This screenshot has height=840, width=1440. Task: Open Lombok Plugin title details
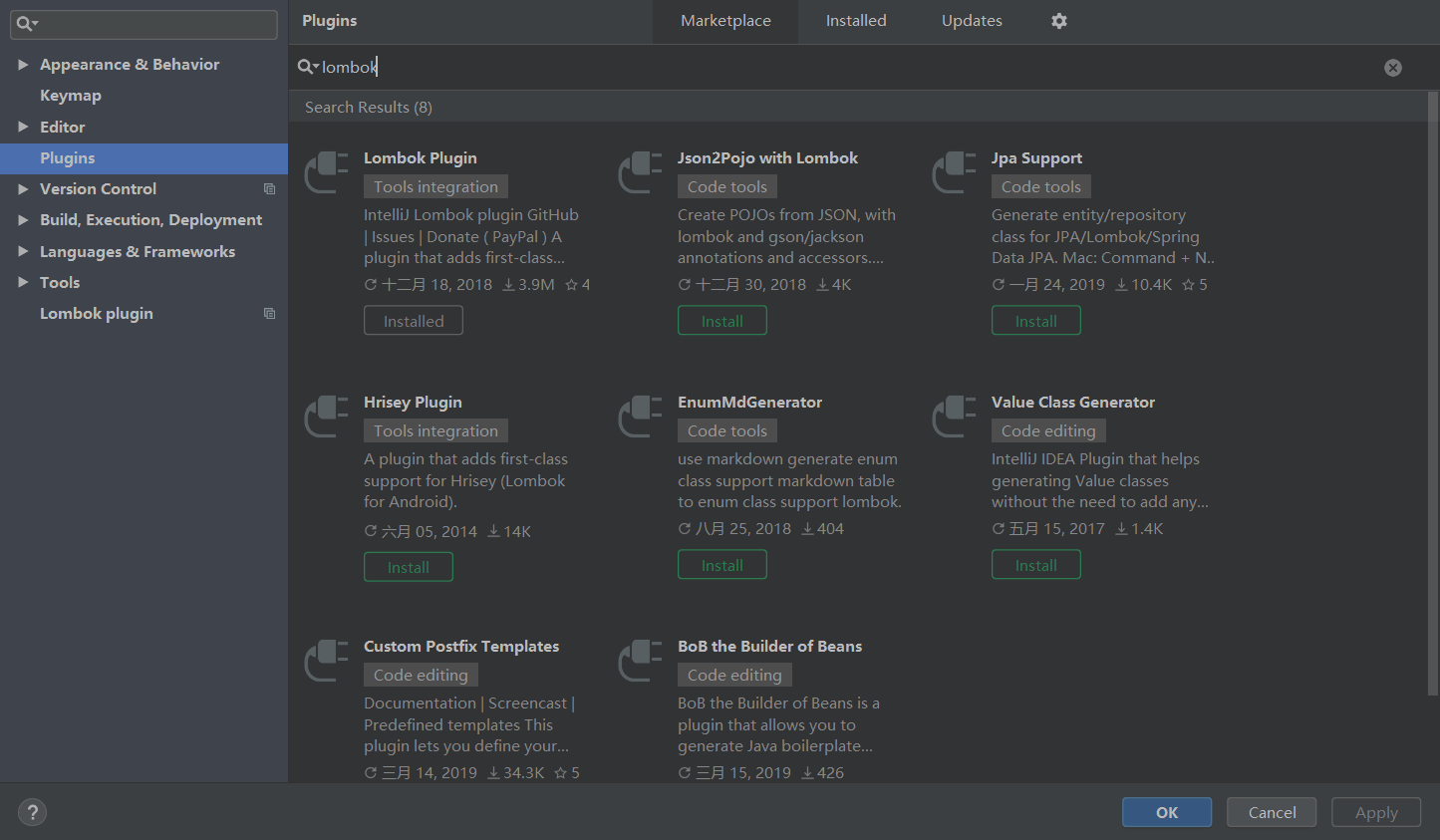click(420, 158)
